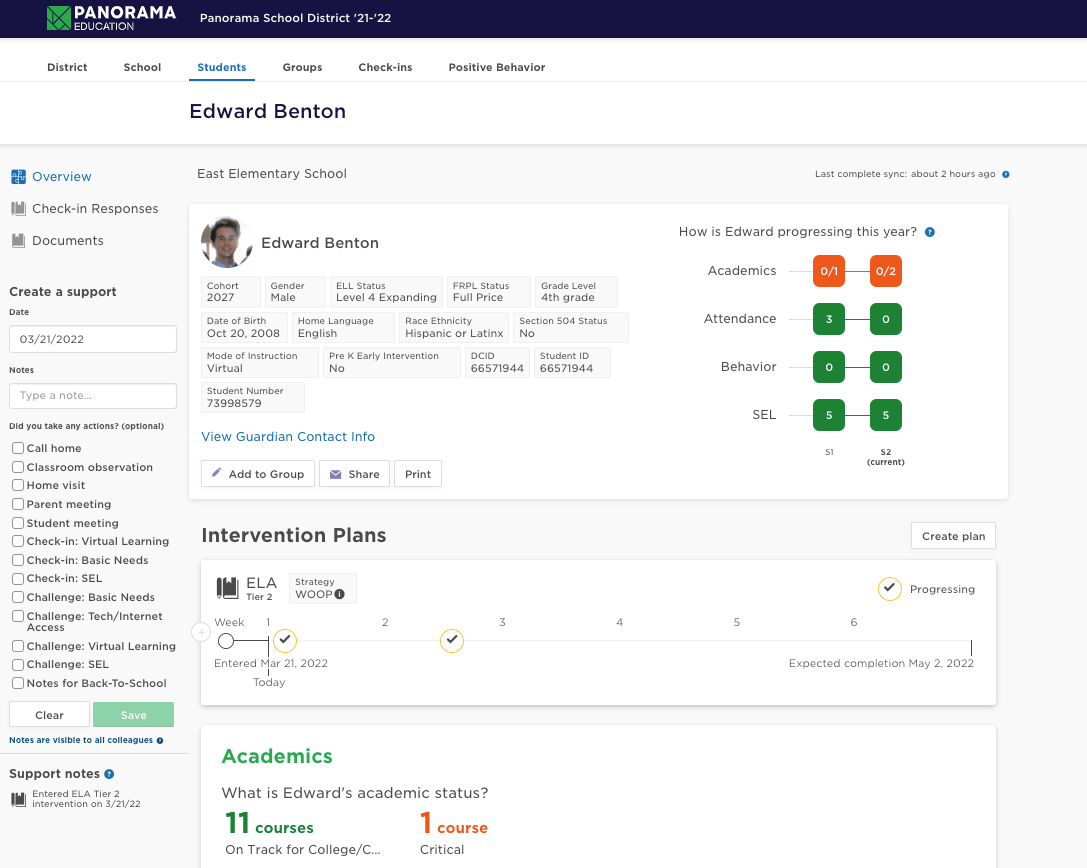Check the Call home checkbox
Viewport: 1087px width, 868px height.
click(x=18, y=449)
